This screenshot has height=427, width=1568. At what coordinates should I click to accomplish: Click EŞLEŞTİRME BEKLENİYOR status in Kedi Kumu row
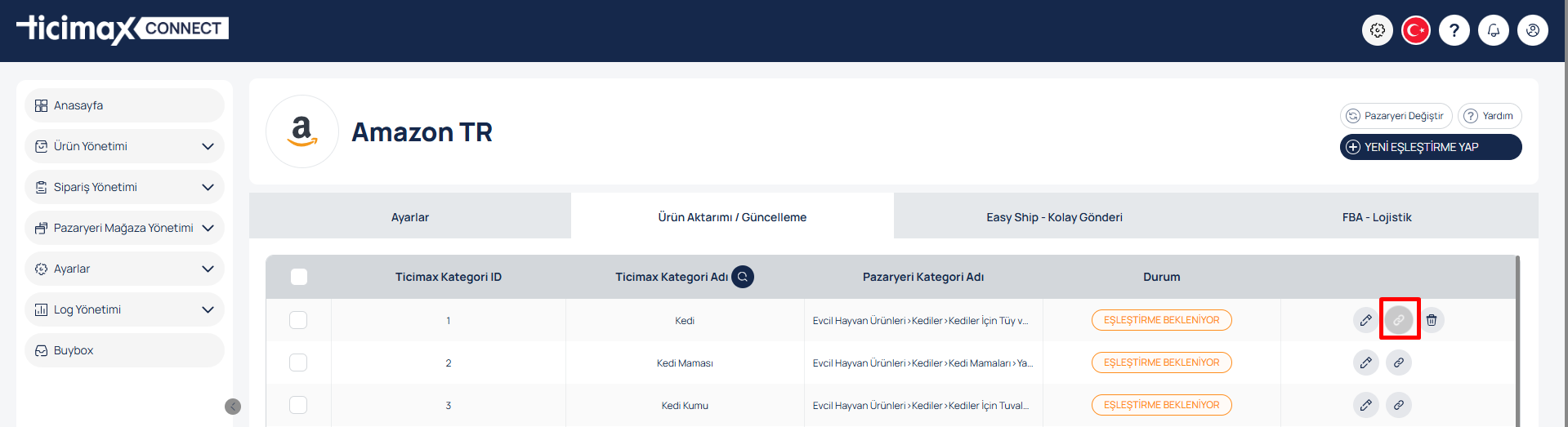pos(1162,405)
